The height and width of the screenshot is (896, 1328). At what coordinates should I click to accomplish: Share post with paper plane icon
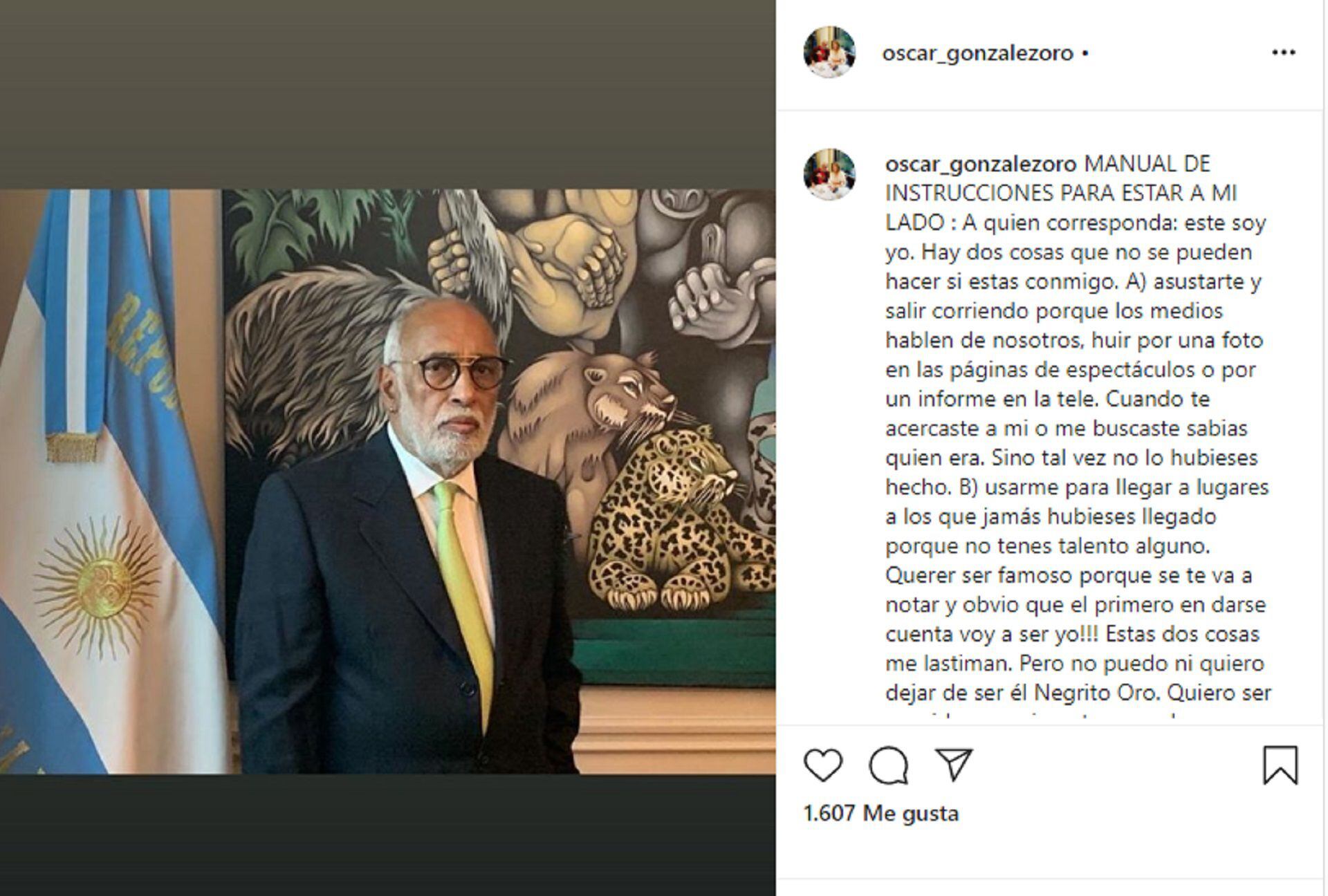[954, 764]
